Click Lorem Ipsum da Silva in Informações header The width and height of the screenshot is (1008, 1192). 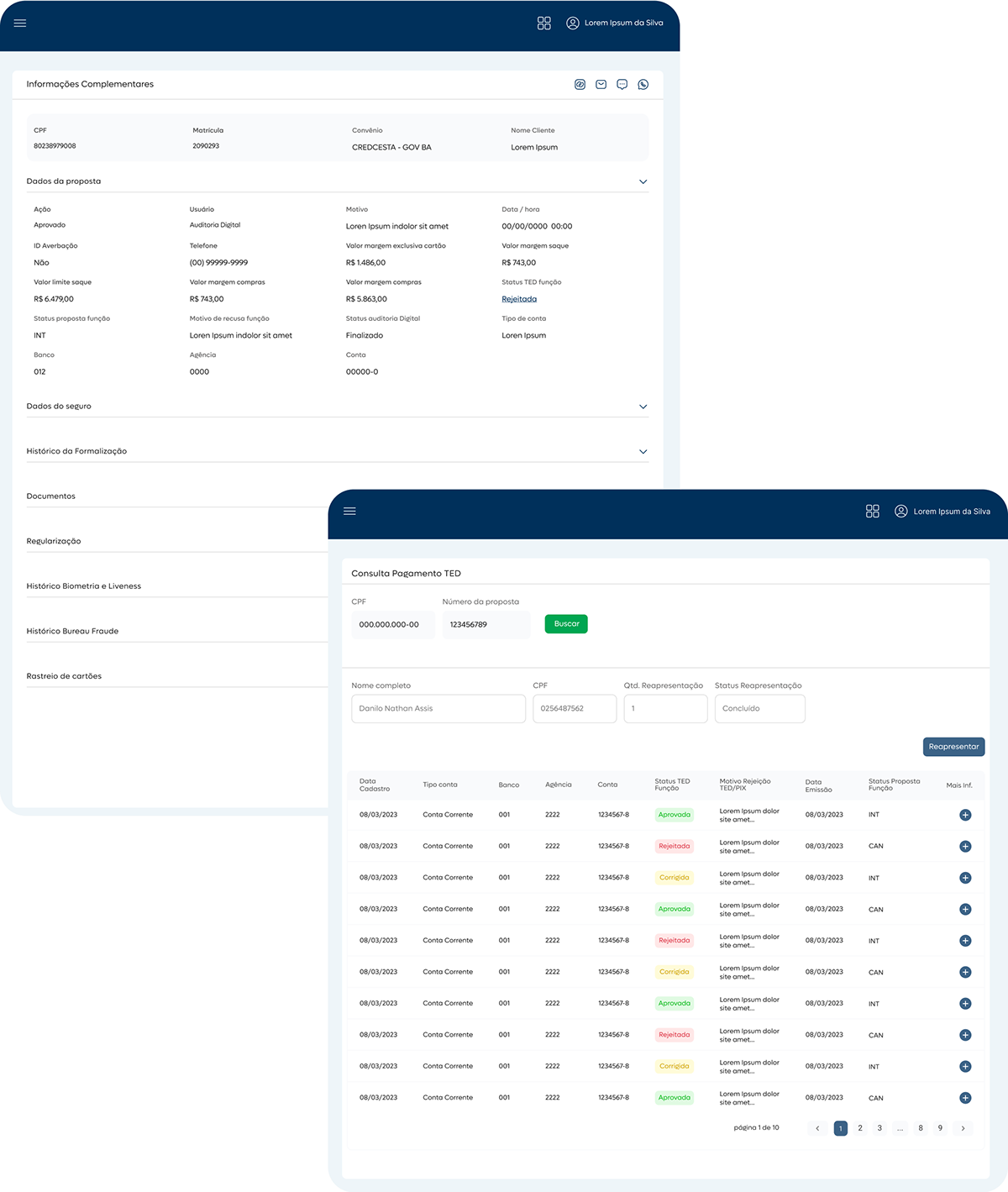624,24
